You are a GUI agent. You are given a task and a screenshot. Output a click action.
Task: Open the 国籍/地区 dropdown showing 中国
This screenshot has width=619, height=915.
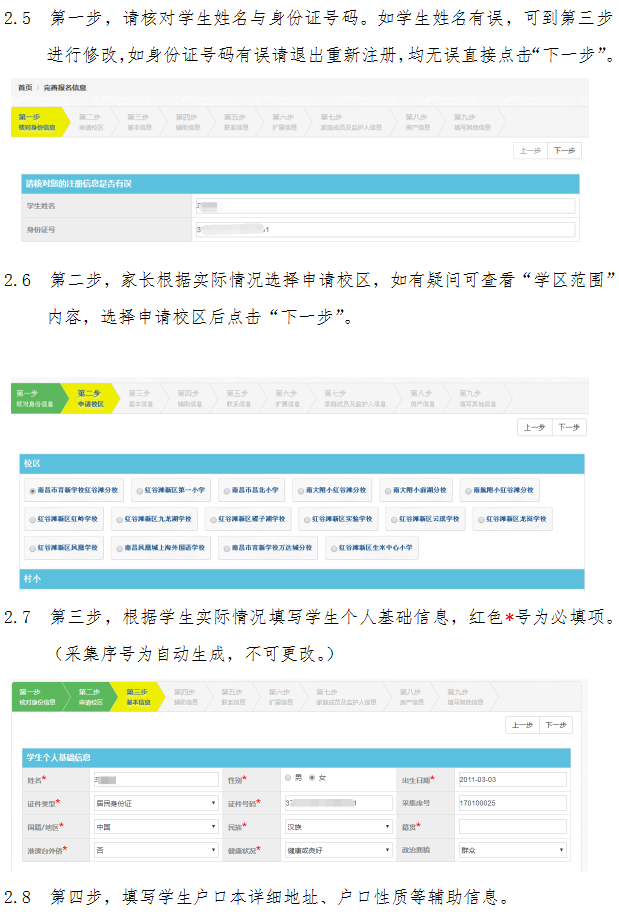tap(156, 827)
